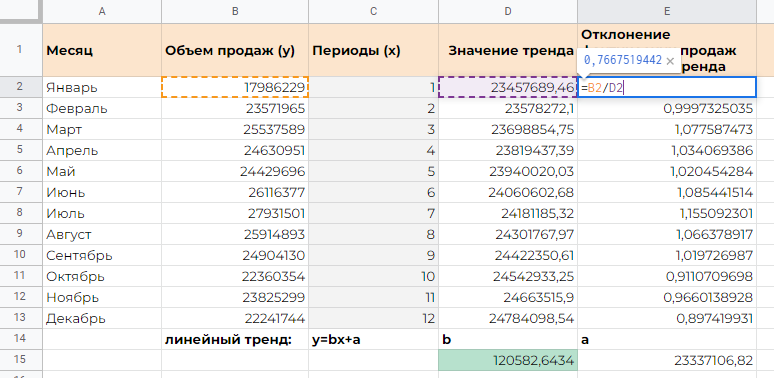Select header cell 'Объем продаж (y)'

(x=235, y=50)
